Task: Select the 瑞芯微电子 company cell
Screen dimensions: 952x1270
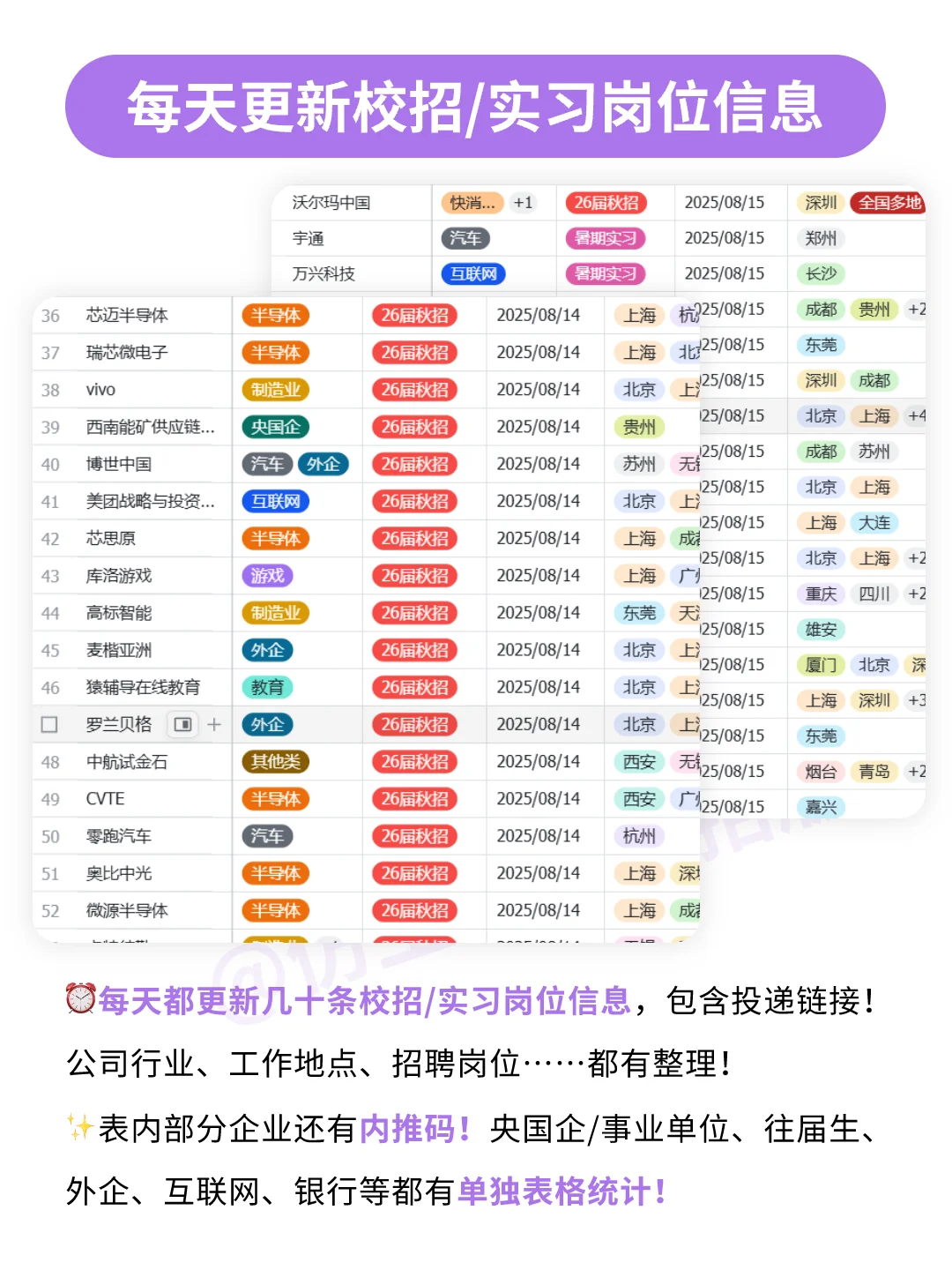Action: click(127, 353)
